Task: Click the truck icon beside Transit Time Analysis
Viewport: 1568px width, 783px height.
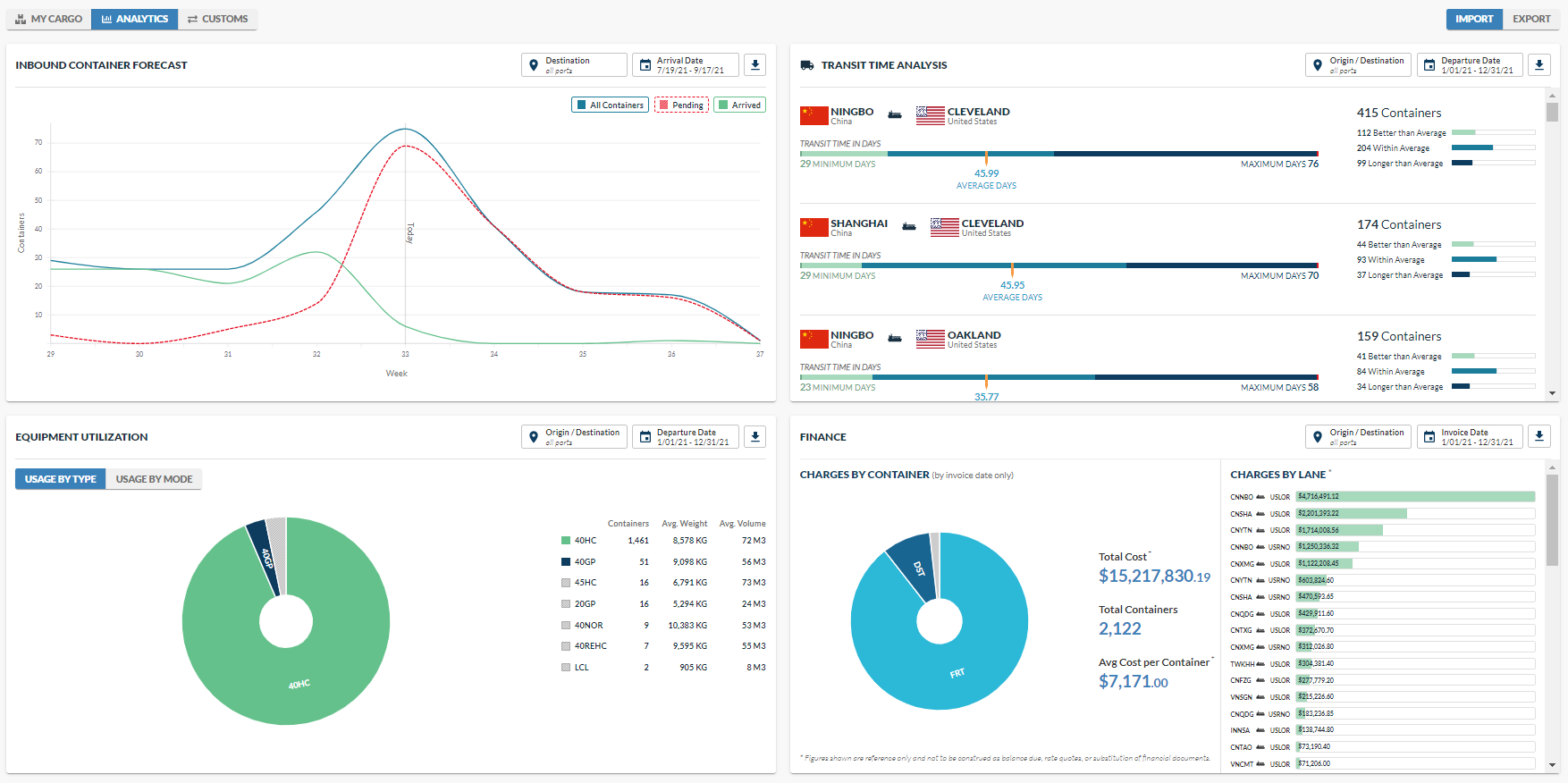Action: tap(807, 65)
